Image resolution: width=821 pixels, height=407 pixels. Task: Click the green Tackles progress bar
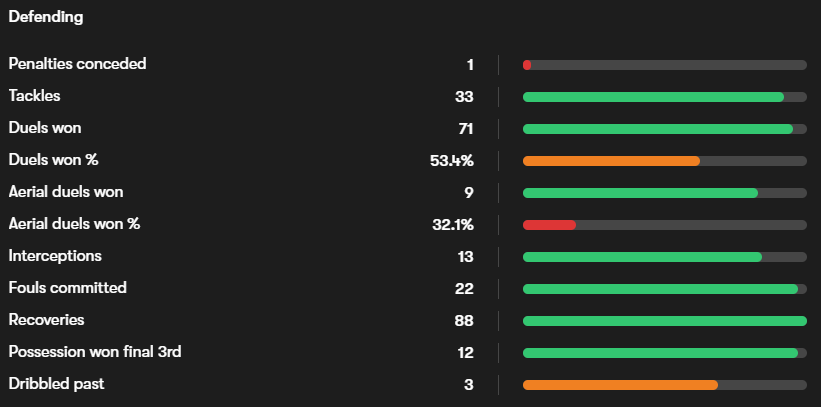pos(653,97)
